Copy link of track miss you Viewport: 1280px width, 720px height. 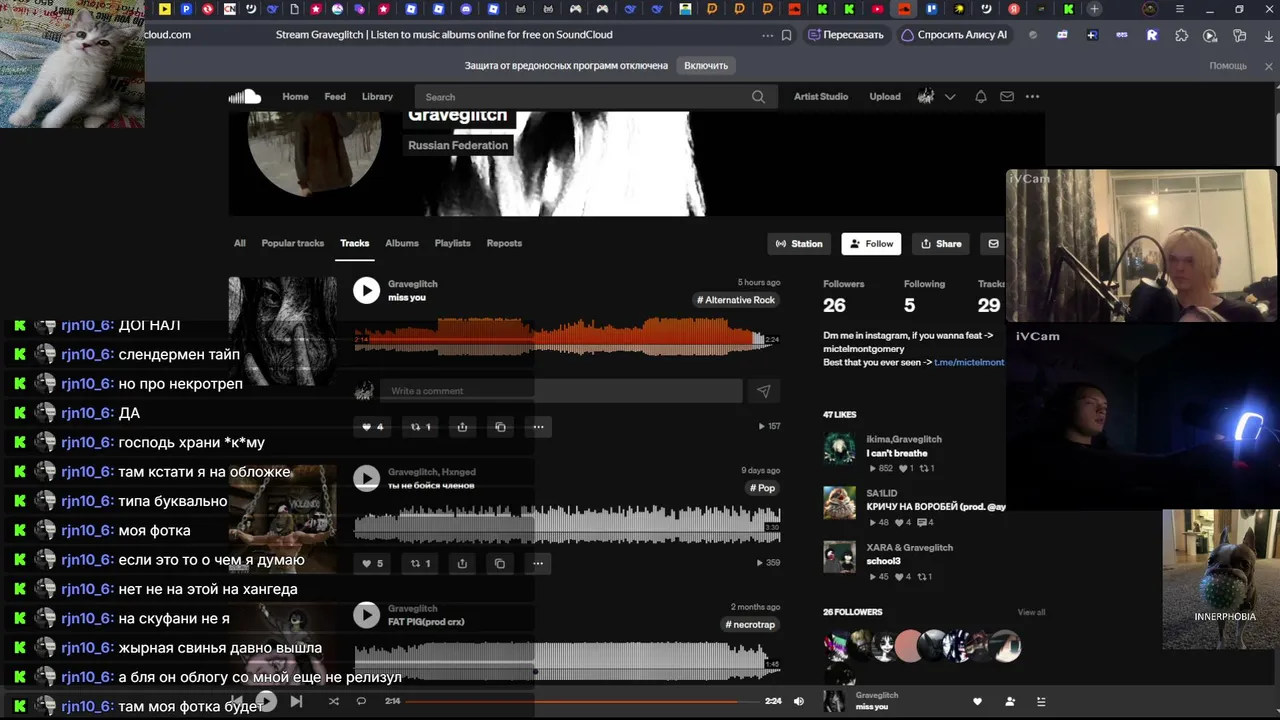point(500,427)
